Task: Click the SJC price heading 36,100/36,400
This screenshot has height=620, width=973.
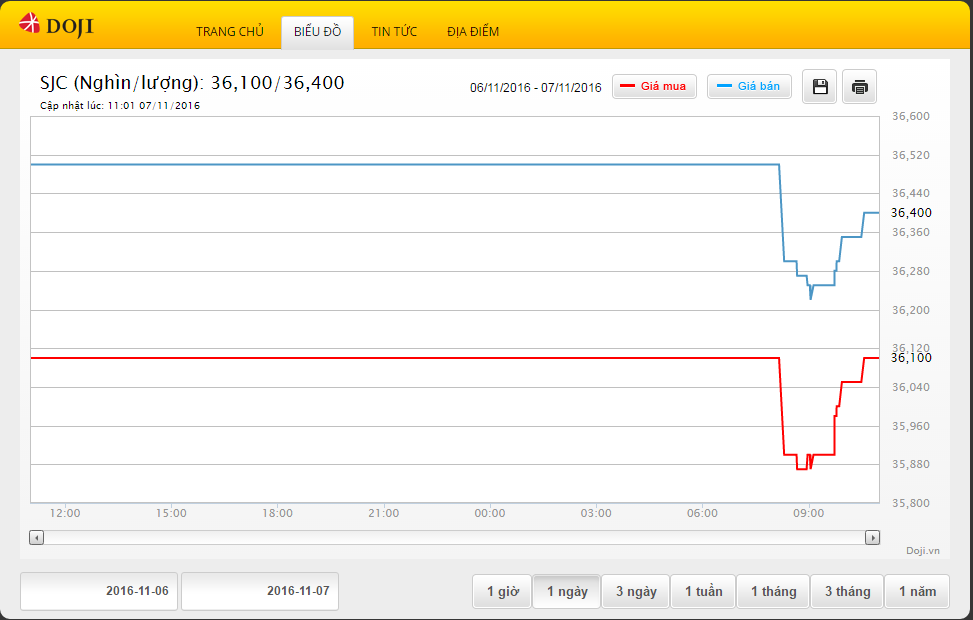Action: pyautogui.click(x=192, y=83)
